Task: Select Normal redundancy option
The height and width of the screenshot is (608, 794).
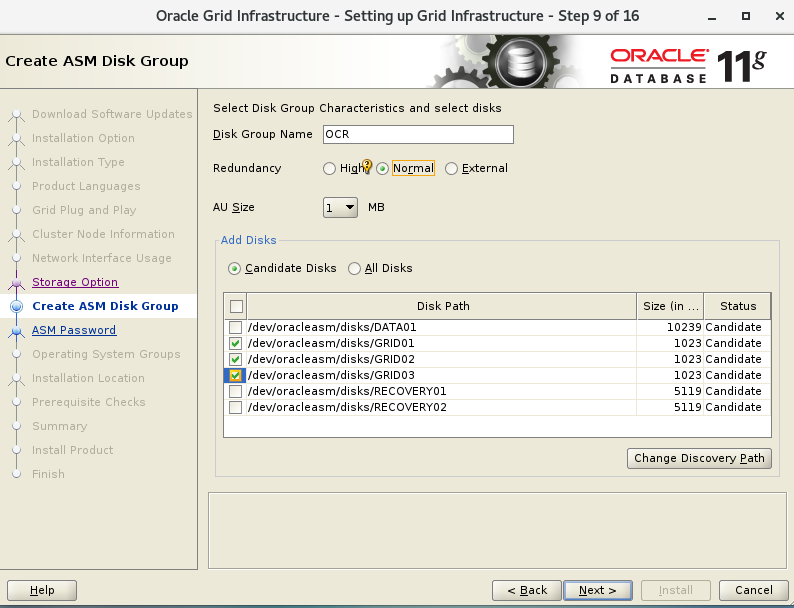Action: pos(382,169)
